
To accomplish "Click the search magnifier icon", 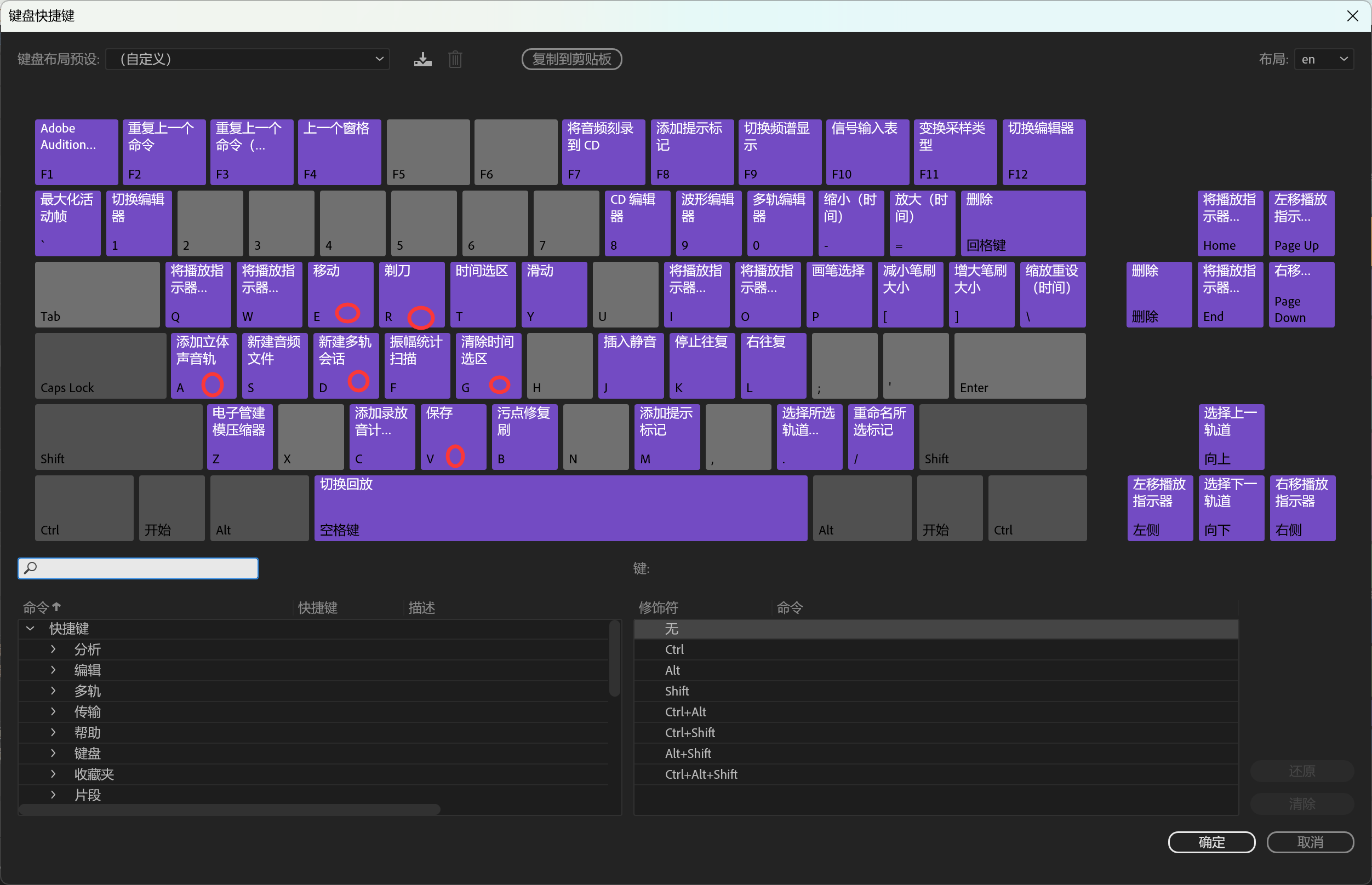I will click(31, 568).
